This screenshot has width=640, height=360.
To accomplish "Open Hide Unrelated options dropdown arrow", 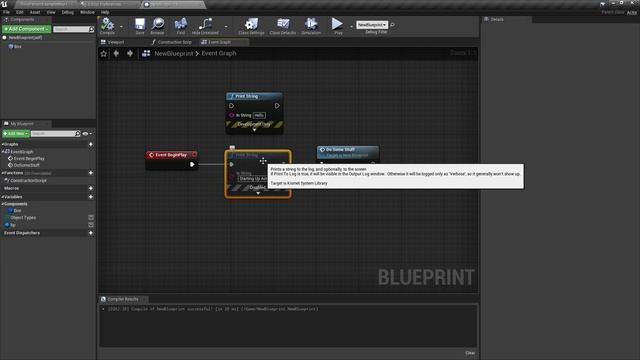I will coord(226,27).
